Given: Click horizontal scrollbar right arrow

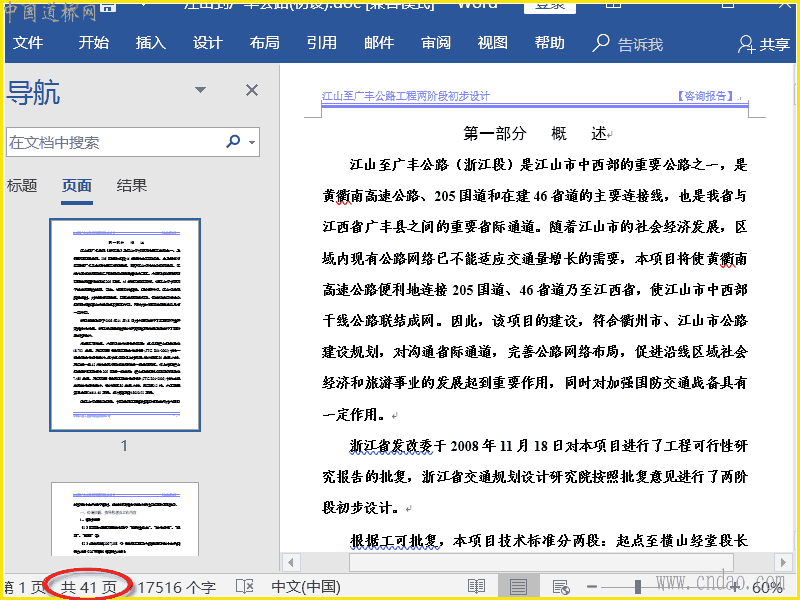Looking at the screenshot, I should 784,563.
